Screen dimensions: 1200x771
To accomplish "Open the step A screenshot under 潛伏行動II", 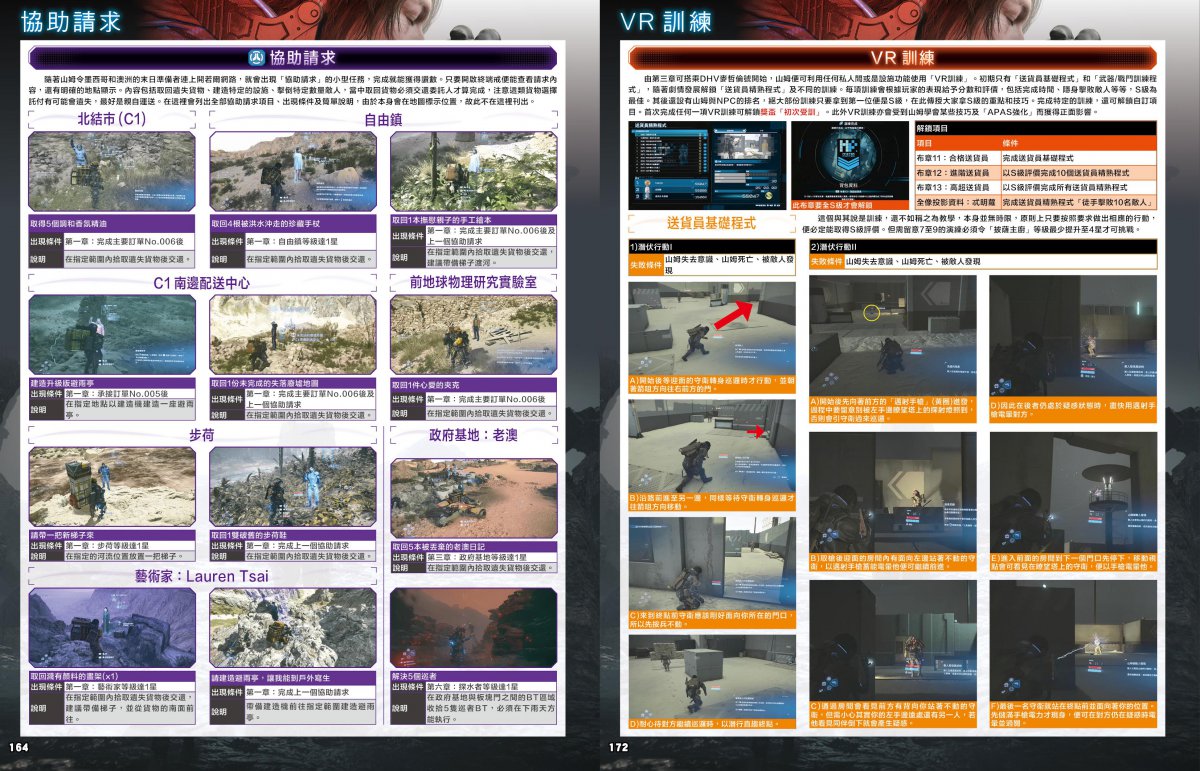I will click(893, 336).
